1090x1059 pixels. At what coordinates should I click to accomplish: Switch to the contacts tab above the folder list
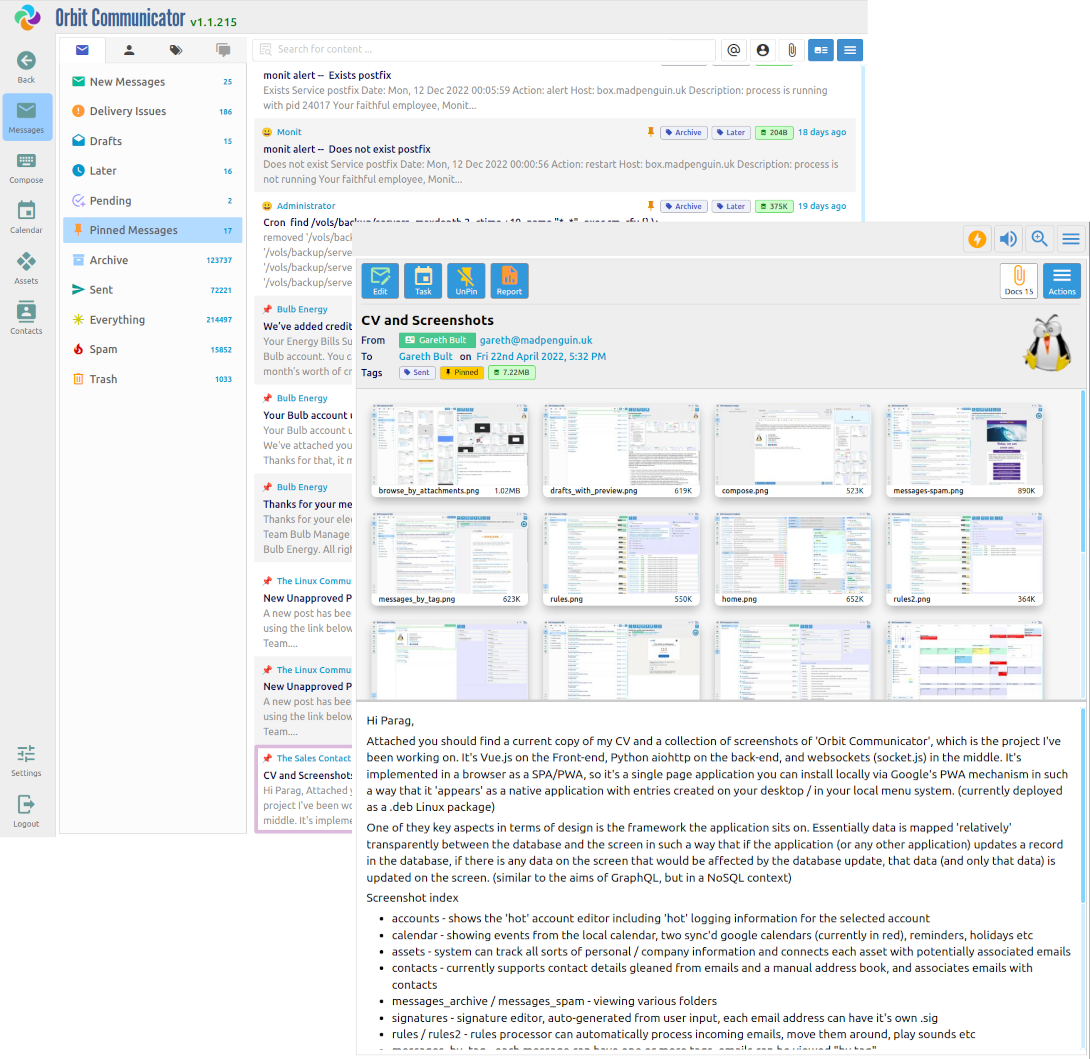tap(129, 50)
